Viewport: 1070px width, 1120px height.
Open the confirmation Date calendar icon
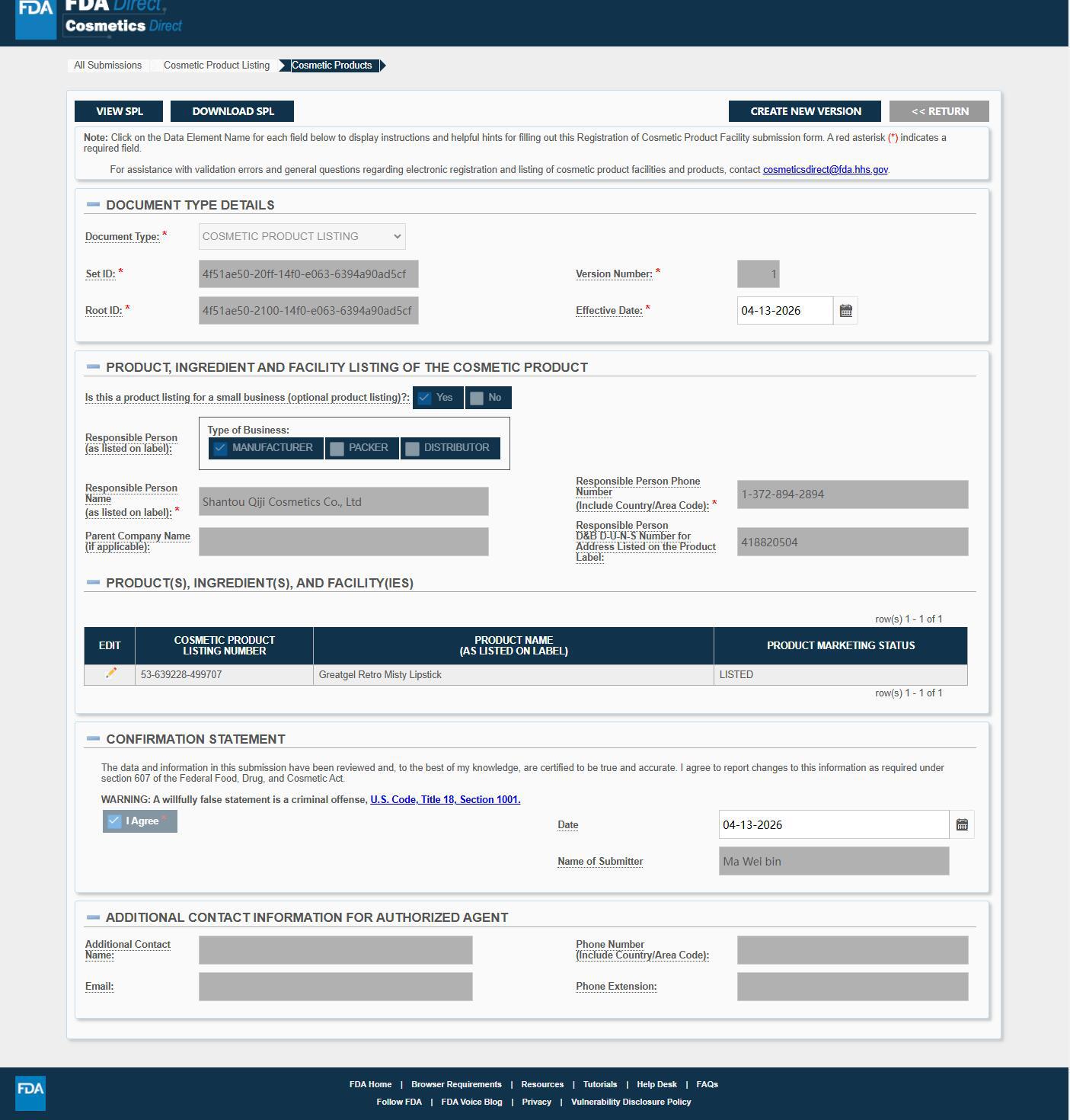click(962, 825)
